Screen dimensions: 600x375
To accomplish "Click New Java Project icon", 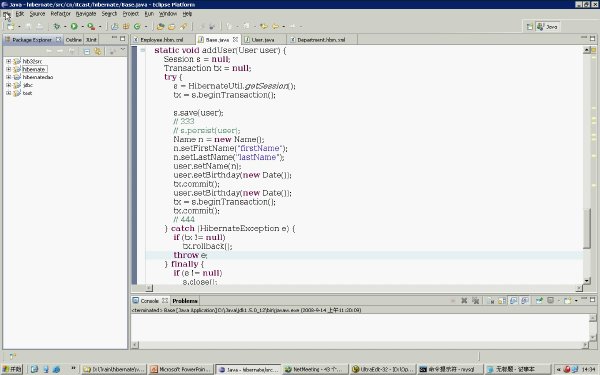I will [114, 26].
